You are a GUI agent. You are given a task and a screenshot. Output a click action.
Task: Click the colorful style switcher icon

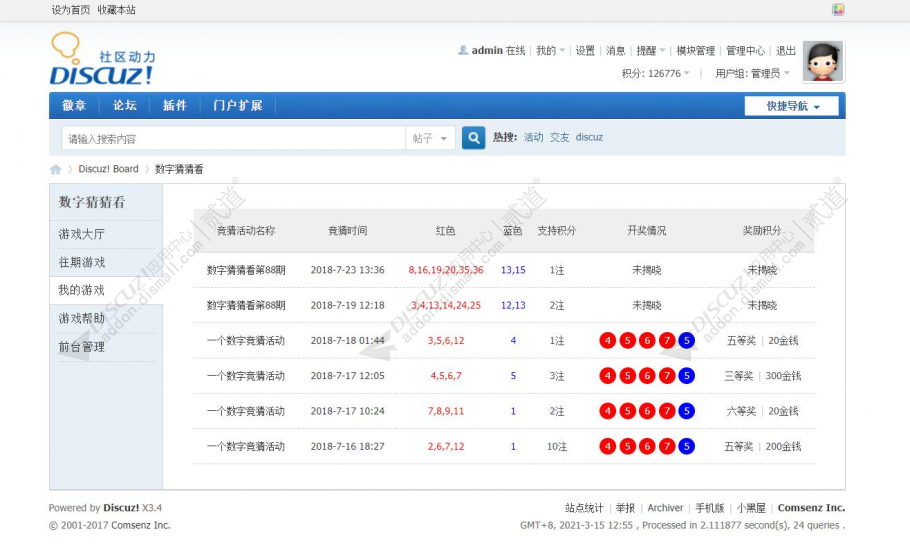click(x=837, y=9)
